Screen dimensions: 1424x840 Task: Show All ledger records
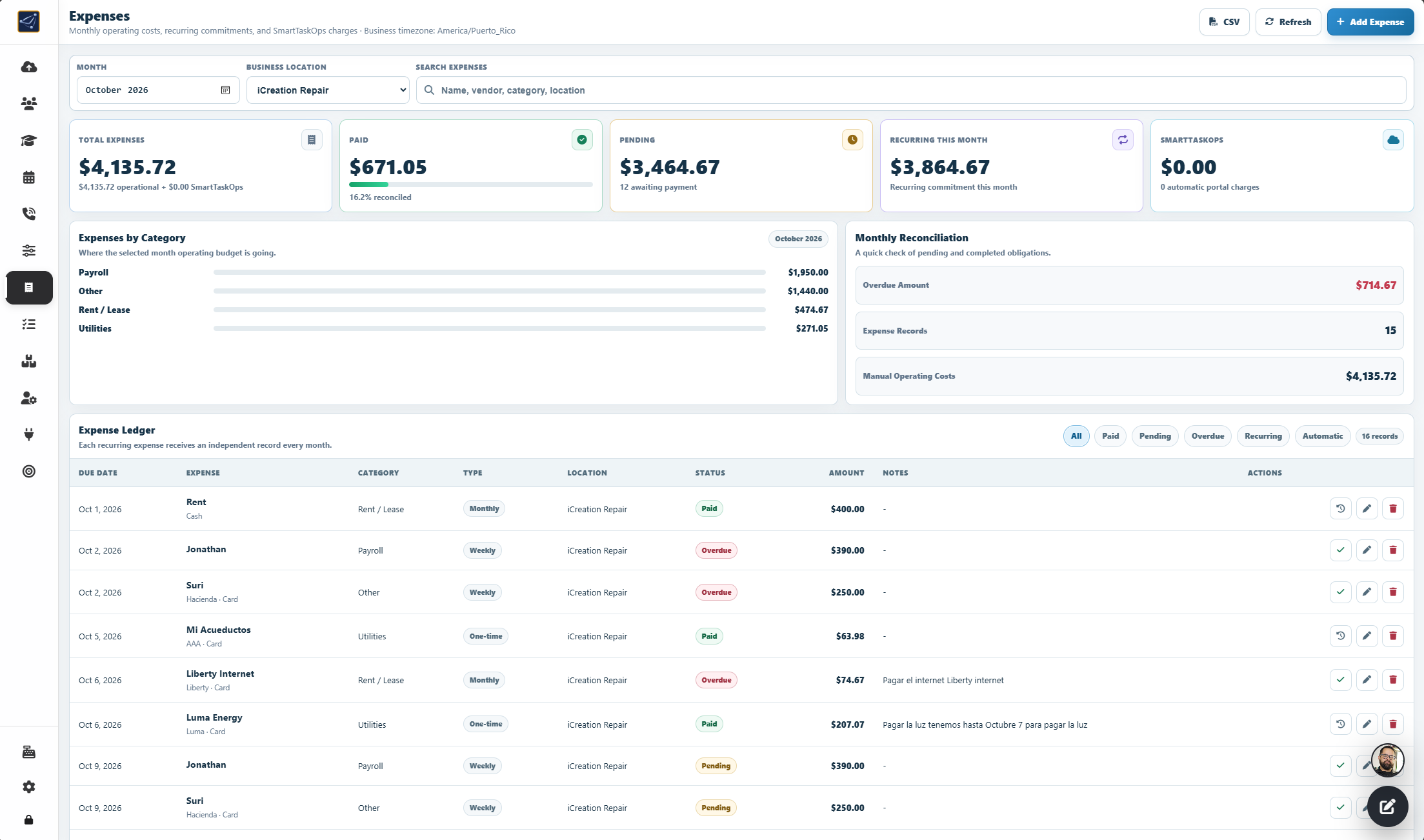coord(1076,436)
